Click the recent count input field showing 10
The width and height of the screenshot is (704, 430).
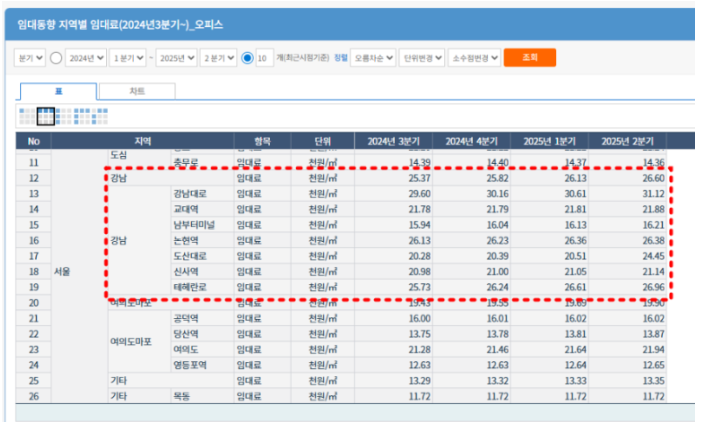click(x=262, y=58)
